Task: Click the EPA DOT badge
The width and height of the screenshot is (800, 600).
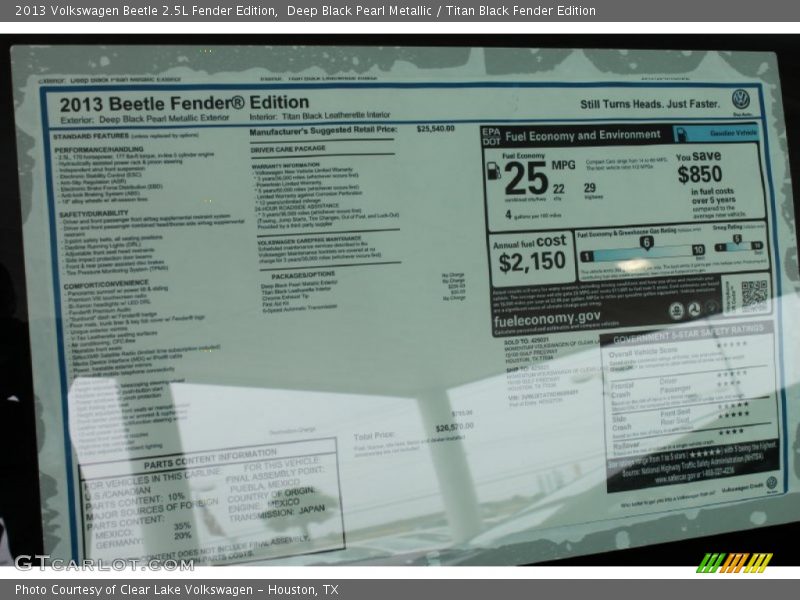Action: coord(490,136)
